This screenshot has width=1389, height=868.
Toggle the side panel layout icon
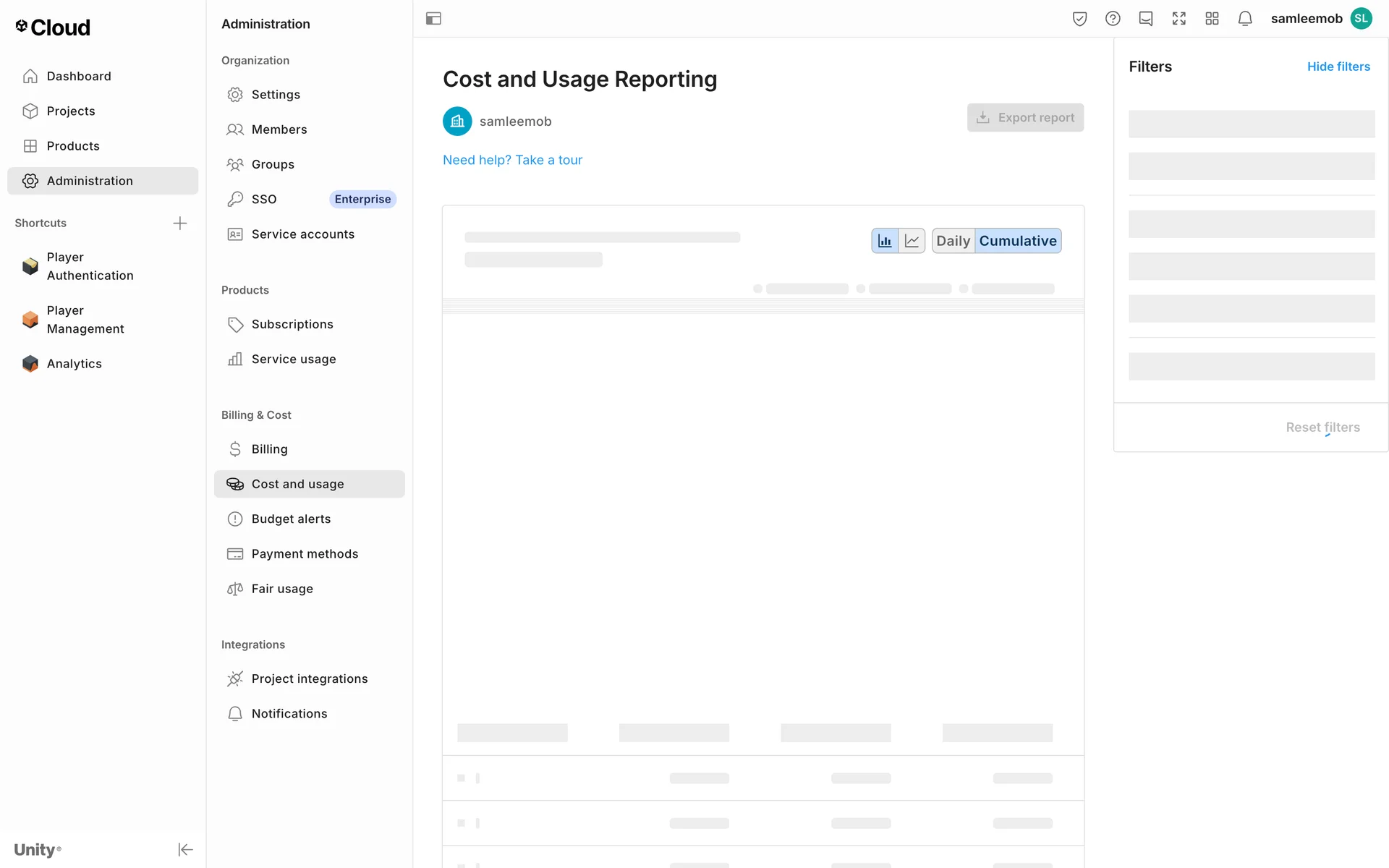(433, 19)
